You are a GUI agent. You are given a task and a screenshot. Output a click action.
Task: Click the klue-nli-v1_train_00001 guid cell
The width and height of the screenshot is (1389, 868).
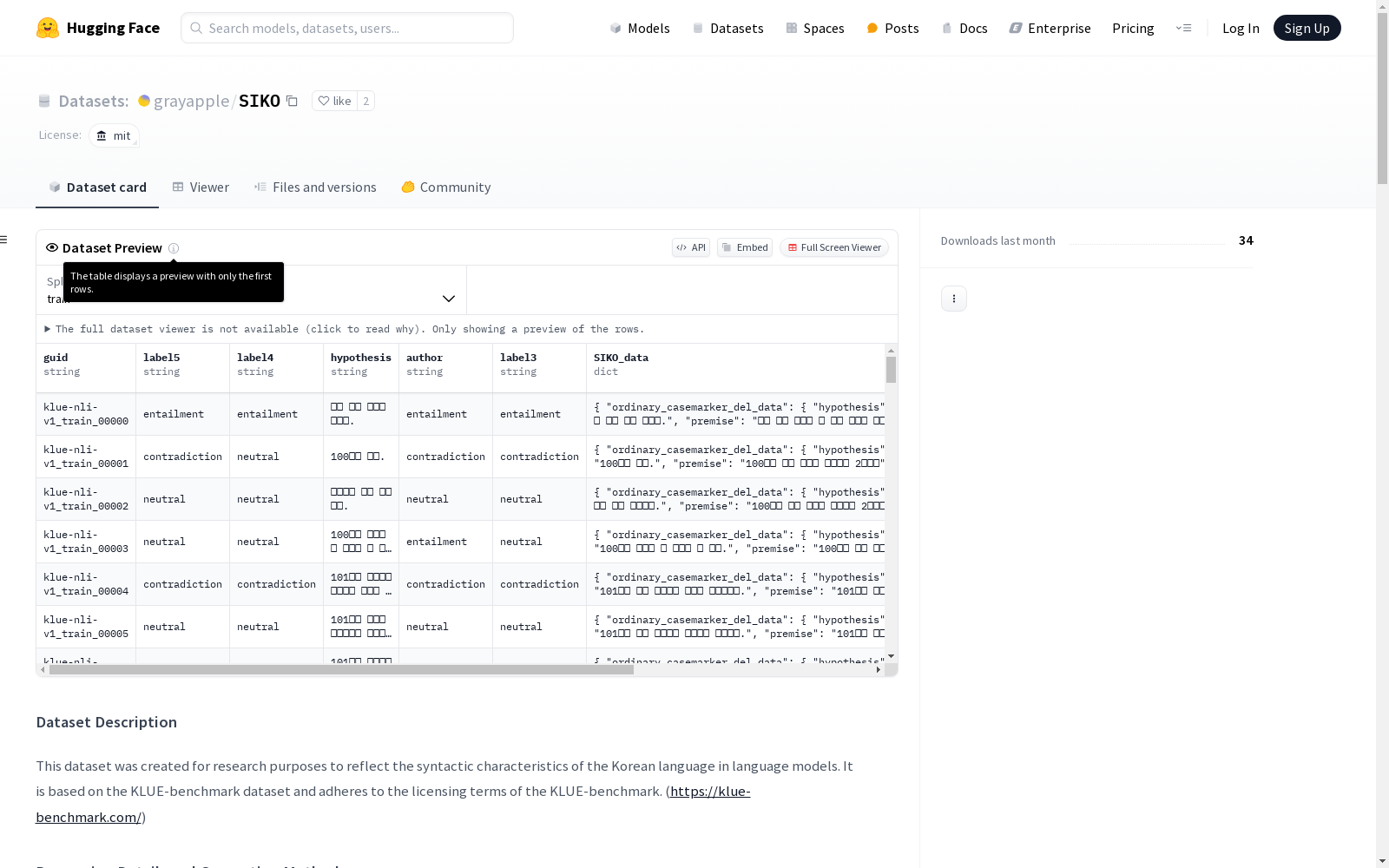pos(86,457)
